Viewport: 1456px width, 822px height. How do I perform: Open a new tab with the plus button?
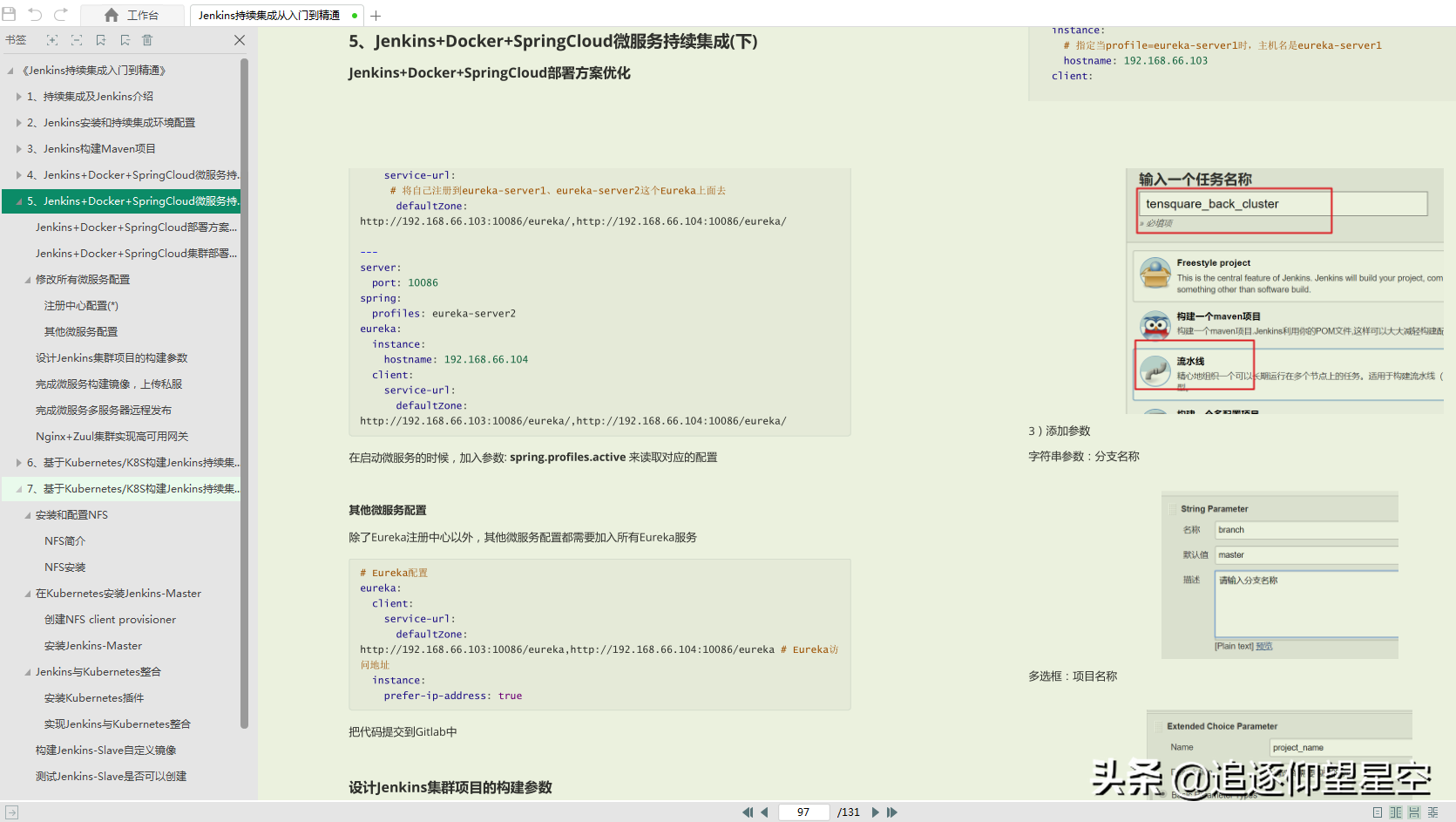[x=376, y=16]
